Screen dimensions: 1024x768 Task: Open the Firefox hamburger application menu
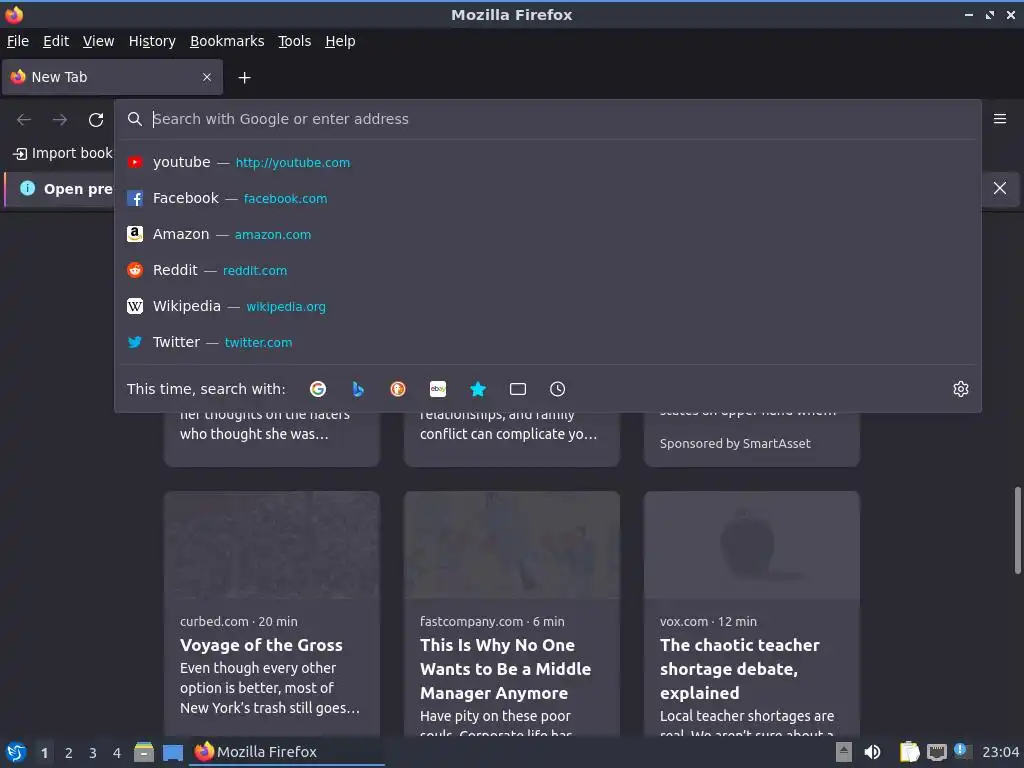pyautogui.click(x=1000, y=119)
